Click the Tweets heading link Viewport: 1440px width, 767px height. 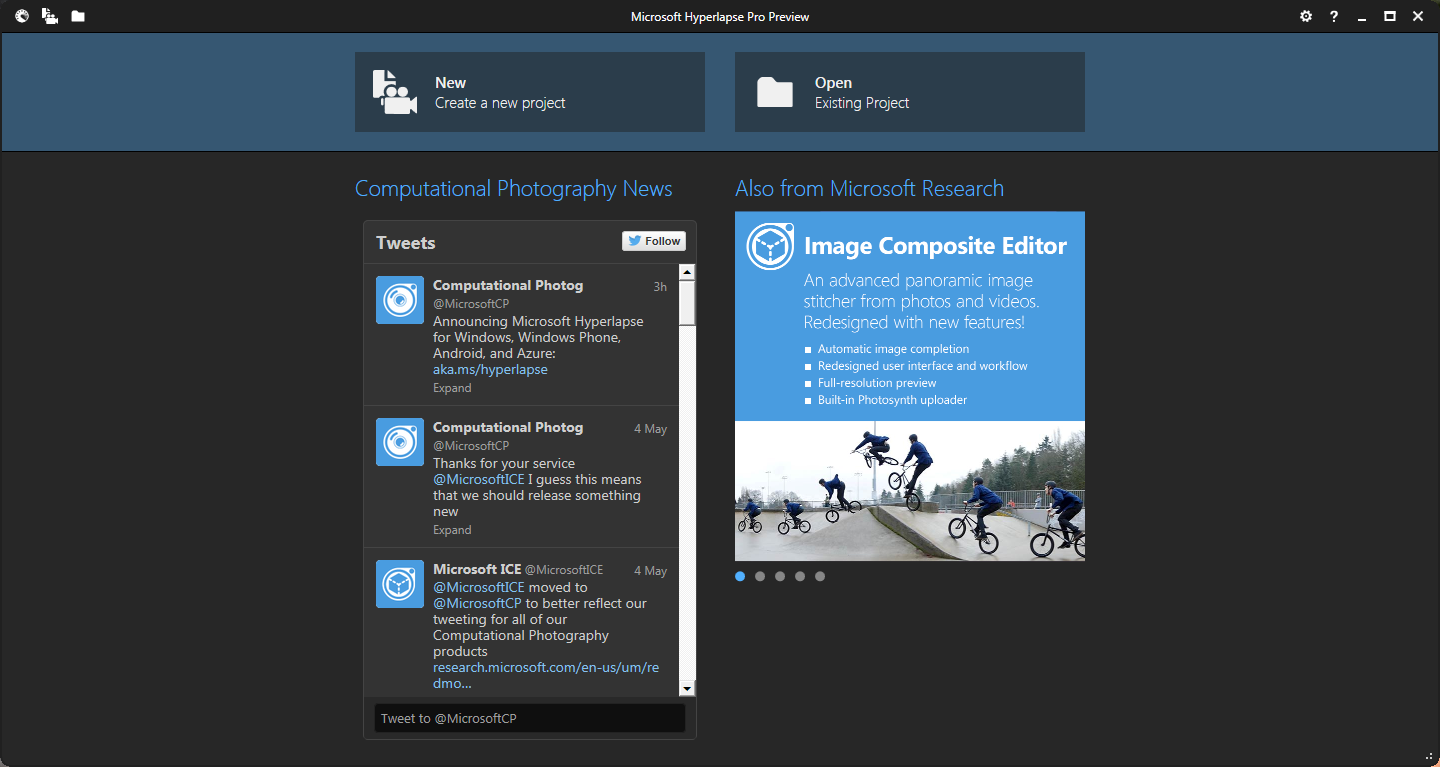coord(406,243)
